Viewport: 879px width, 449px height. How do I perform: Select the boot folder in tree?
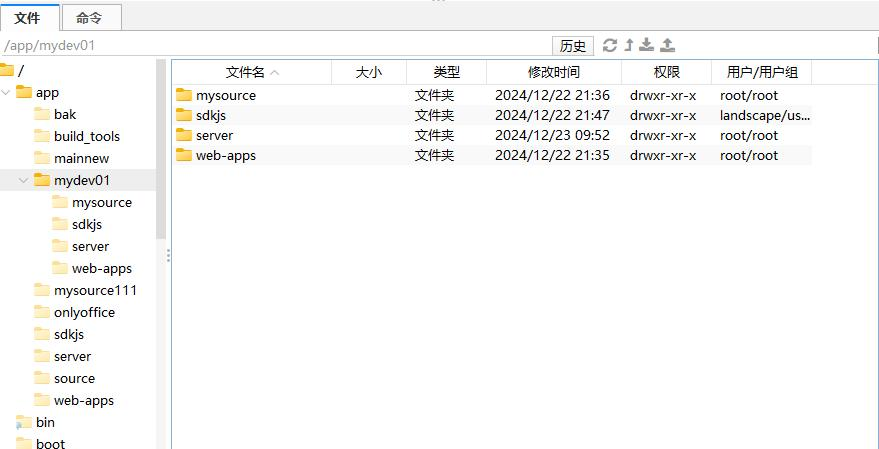pyautogui.click(x=40, y=443)
